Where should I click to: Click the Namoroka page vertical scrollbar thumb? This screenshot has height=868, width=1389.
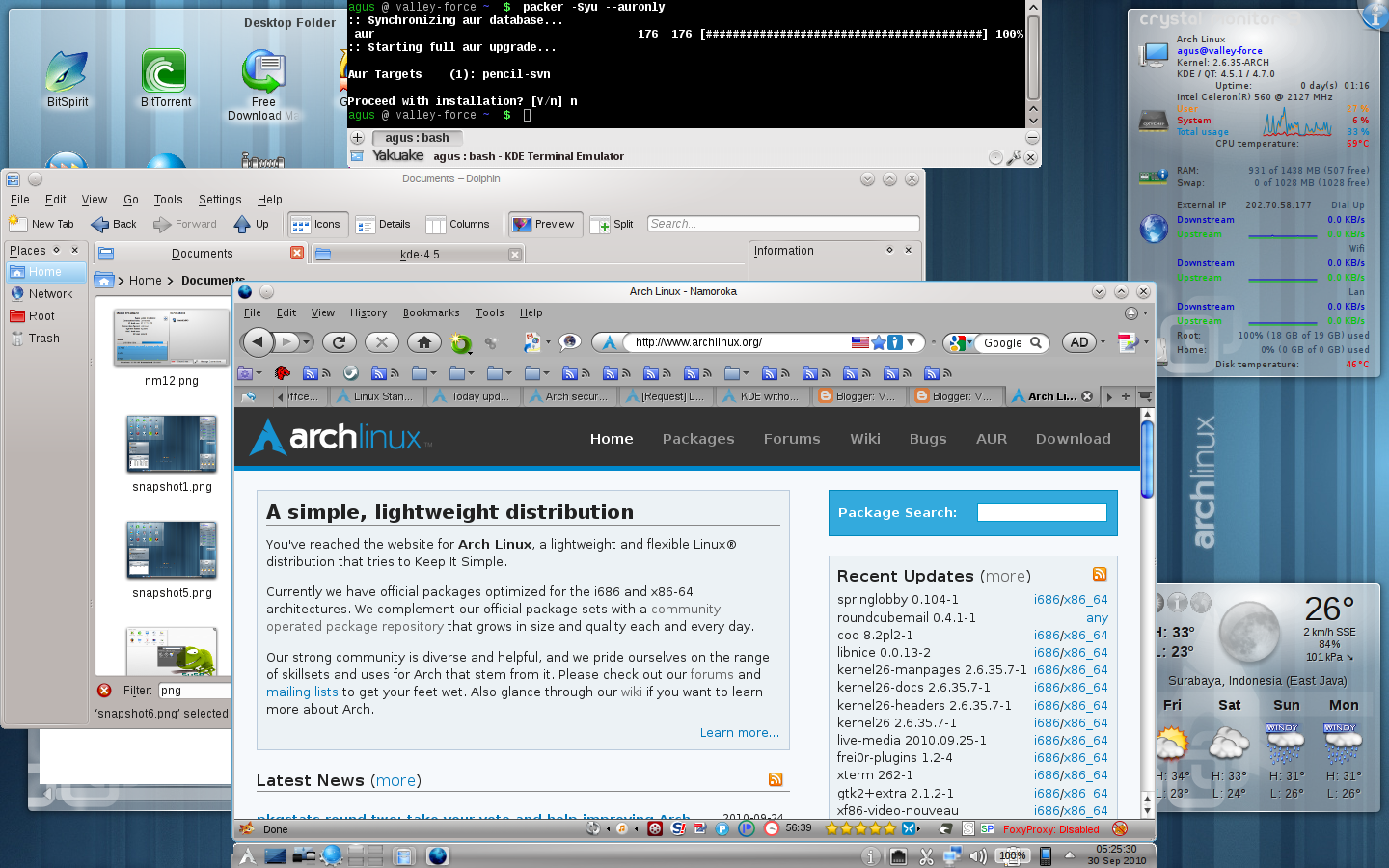click(x=1147, y=459)
